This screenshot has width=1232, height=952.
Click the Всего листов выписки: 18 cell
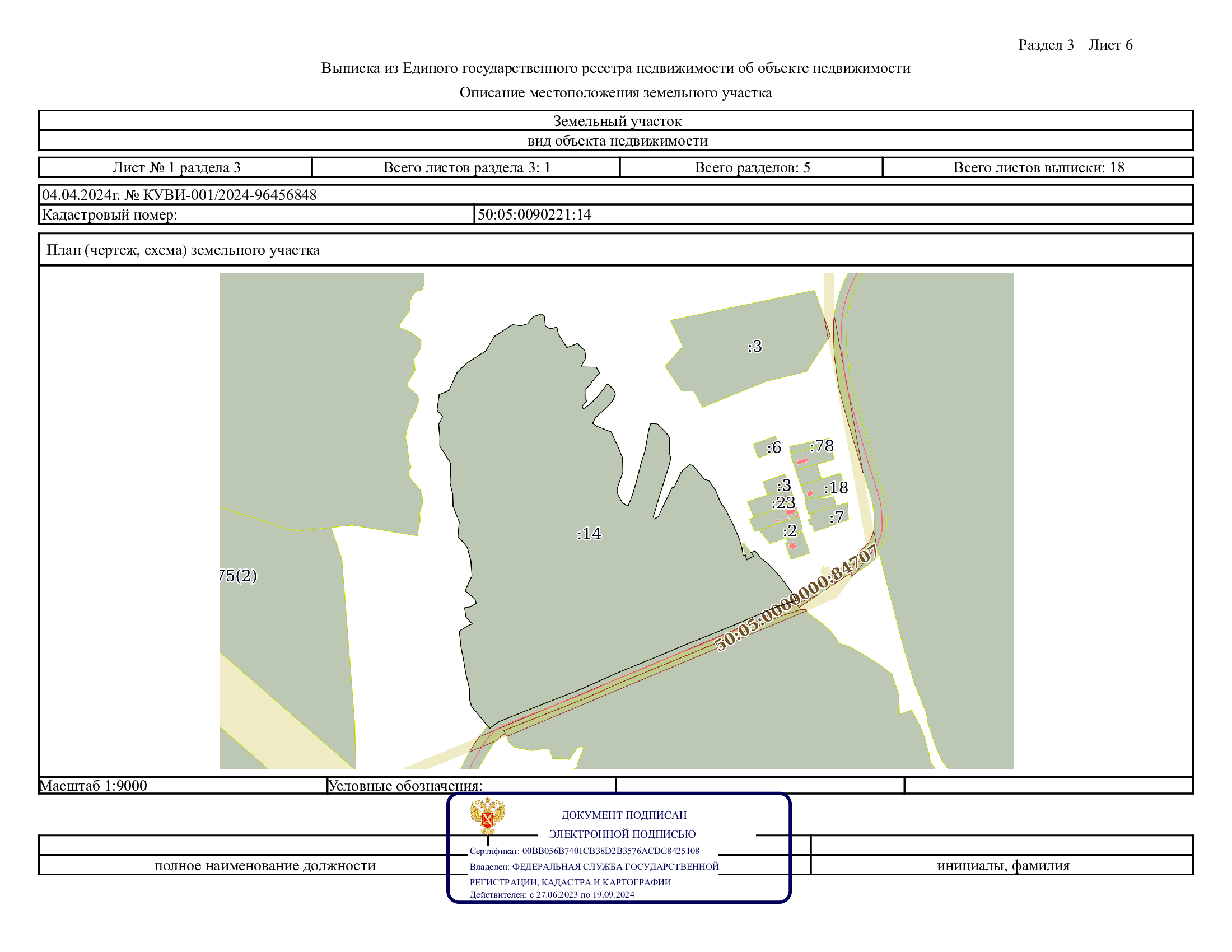tap(1038, 167)
